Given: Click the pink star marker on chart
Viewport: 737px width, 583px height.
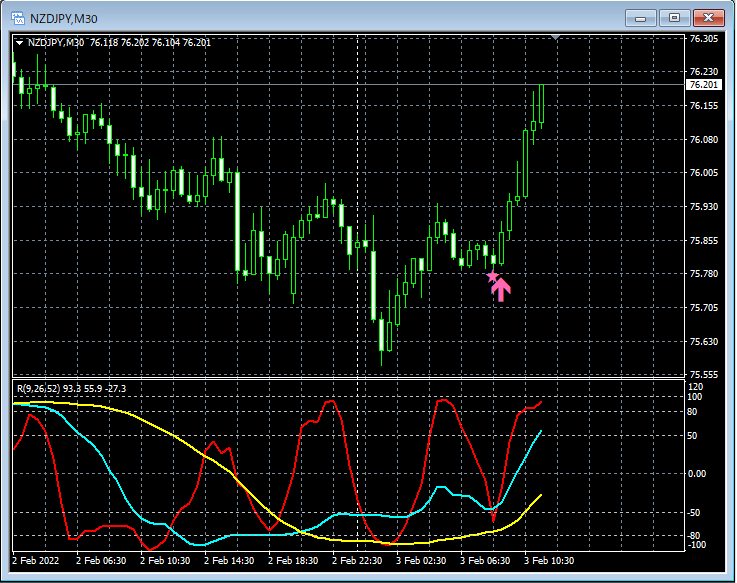Looking at the screenshot, I should 492,276.
